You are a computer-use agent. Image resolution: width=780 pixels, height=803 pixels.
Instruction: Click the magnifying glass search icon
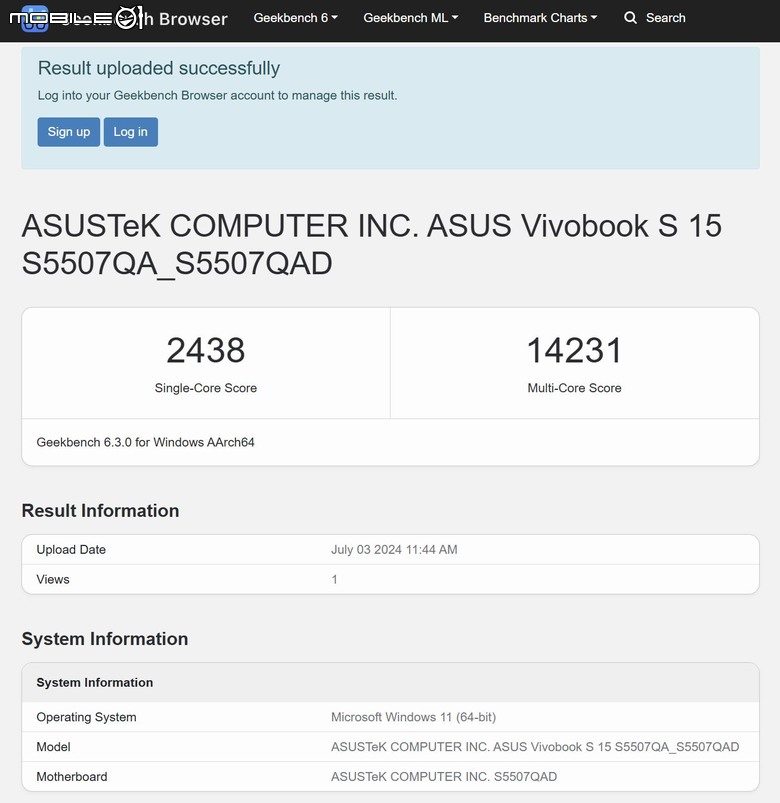[630, 18]
